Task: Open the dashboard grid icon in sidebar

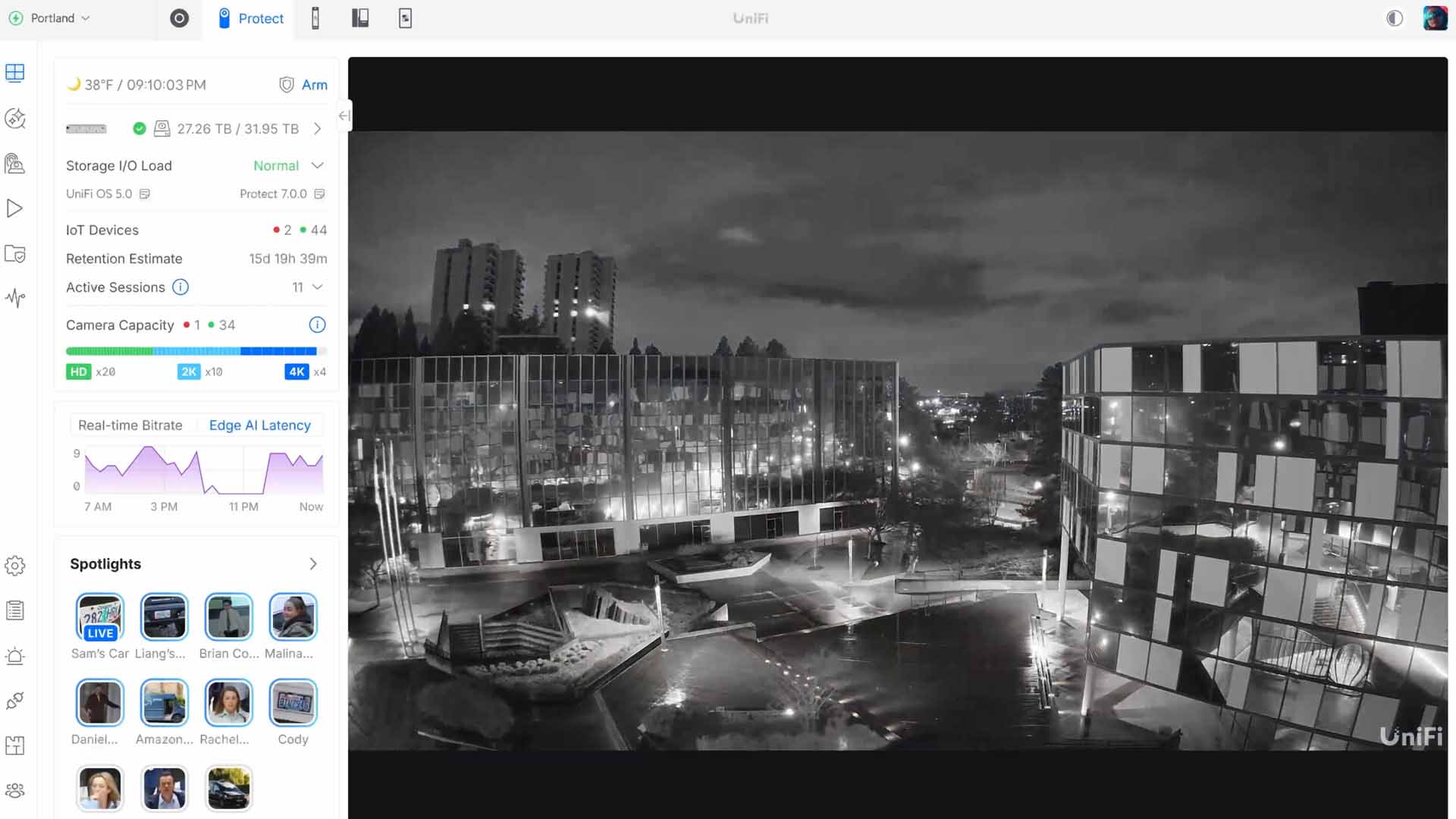Action: tap(15, 73)
